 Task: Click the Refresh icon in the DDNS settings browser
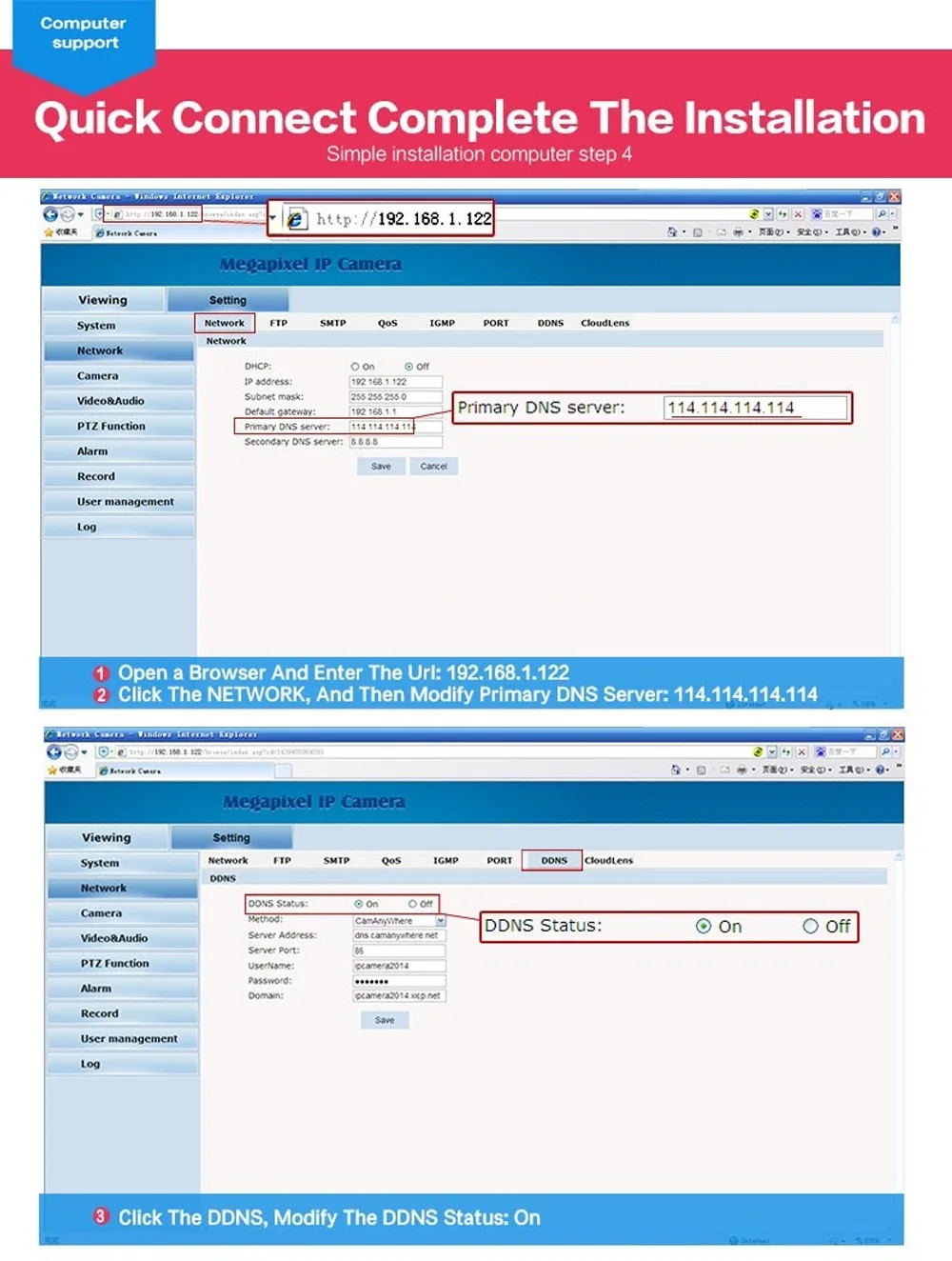point(786,751)
